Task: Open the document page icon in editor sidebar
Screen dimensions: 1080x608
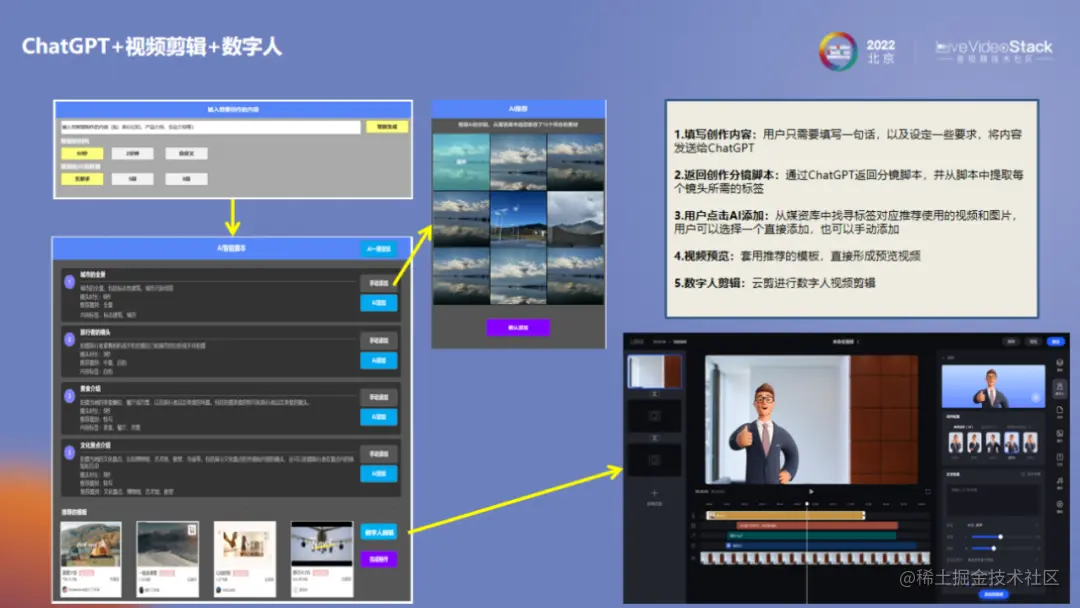Action: pos(1059,410)
